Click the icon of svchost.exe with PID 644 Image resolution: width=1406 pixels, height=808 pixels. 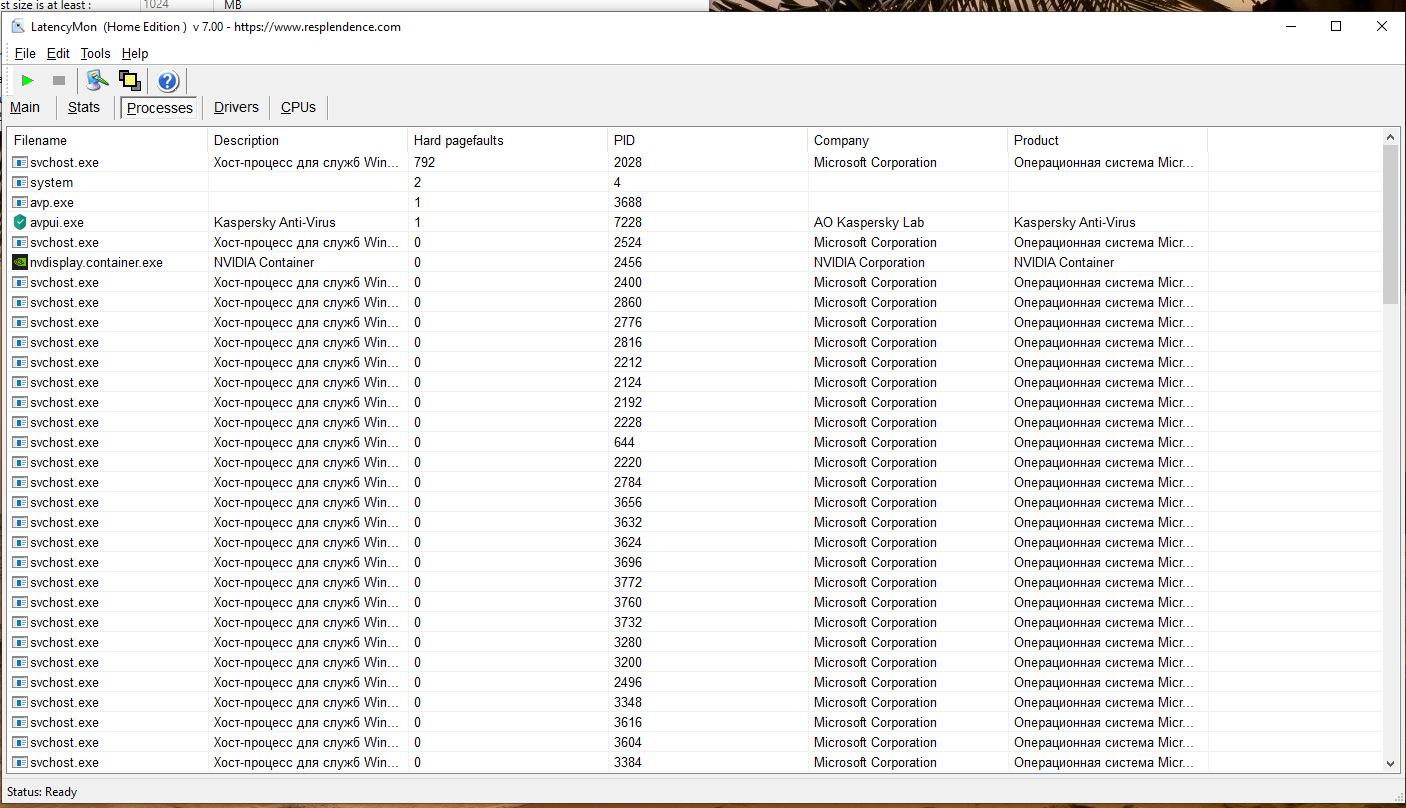point(20,442)
